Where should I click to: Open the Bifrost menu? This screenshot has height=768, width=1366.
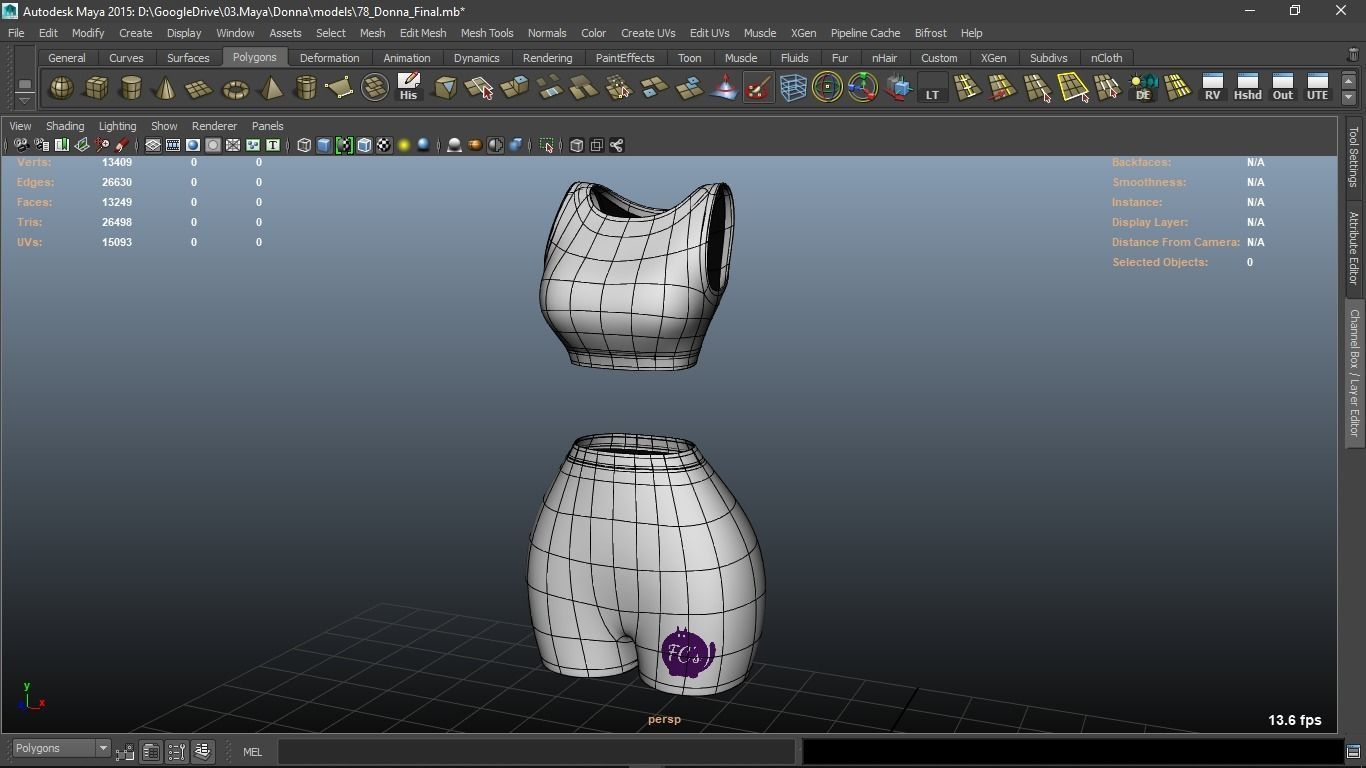click(930, 33)
